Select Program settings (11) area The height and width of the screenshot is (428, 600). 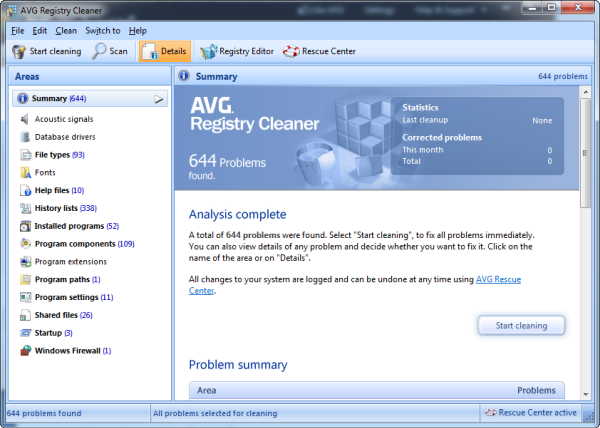point(74,297)
